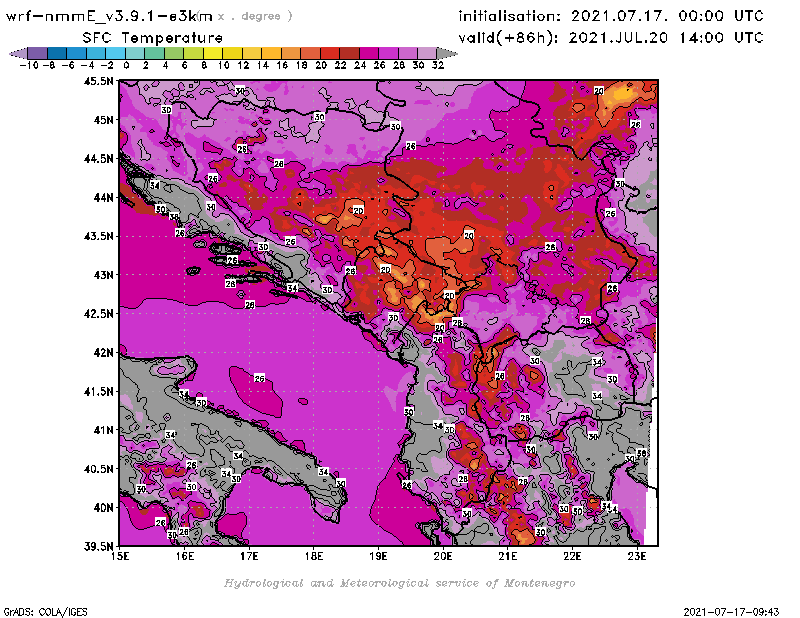Click latitude label '42N'
Screen dimensions: 800x618
click(x=104, y=352)
